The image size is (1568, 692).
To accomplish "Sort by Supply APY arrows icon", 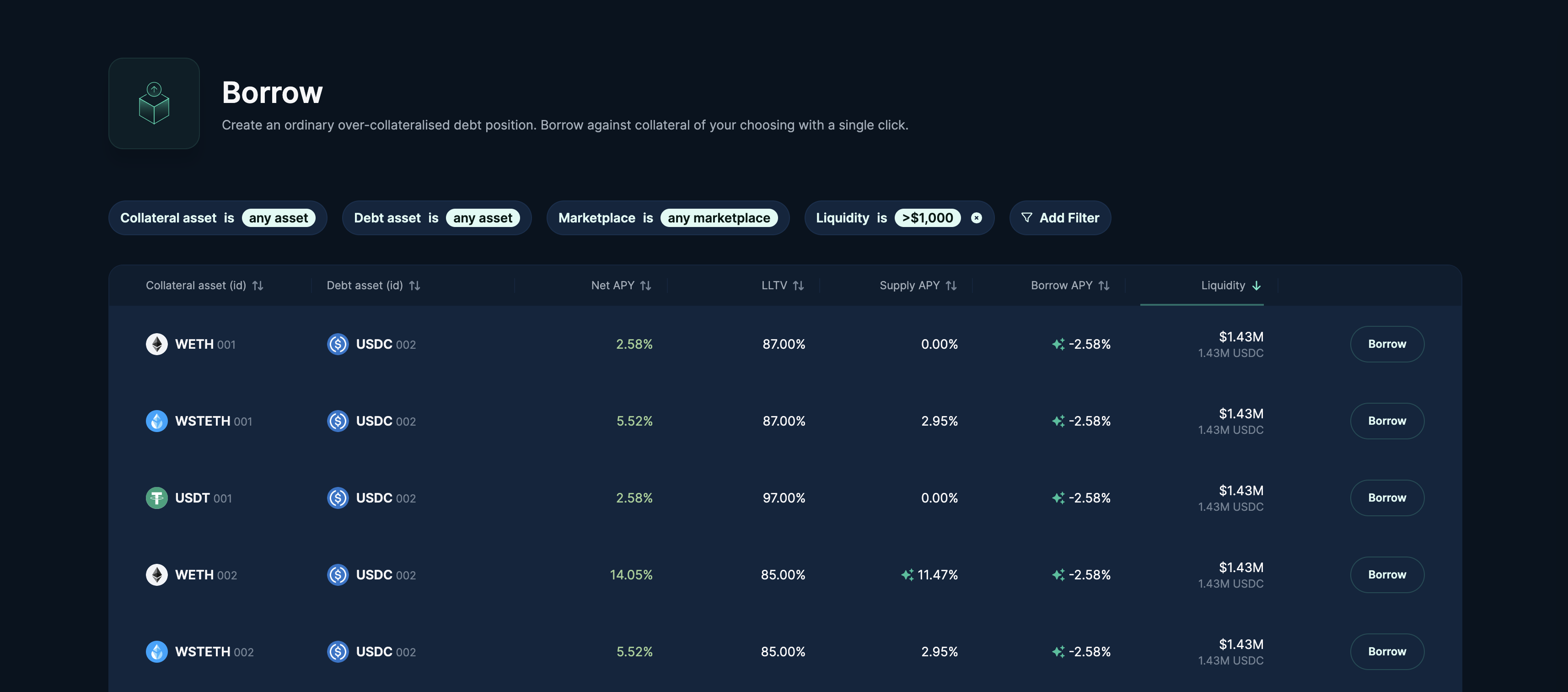I will point(951,286).
